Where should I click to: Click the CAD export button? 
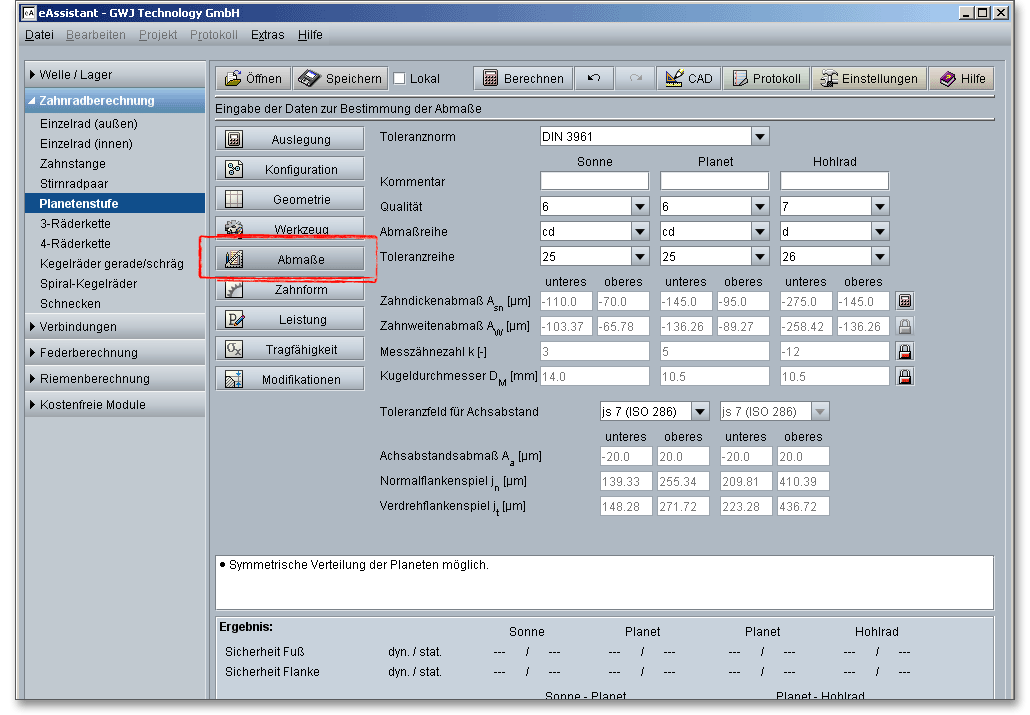[x=688, y=79]
